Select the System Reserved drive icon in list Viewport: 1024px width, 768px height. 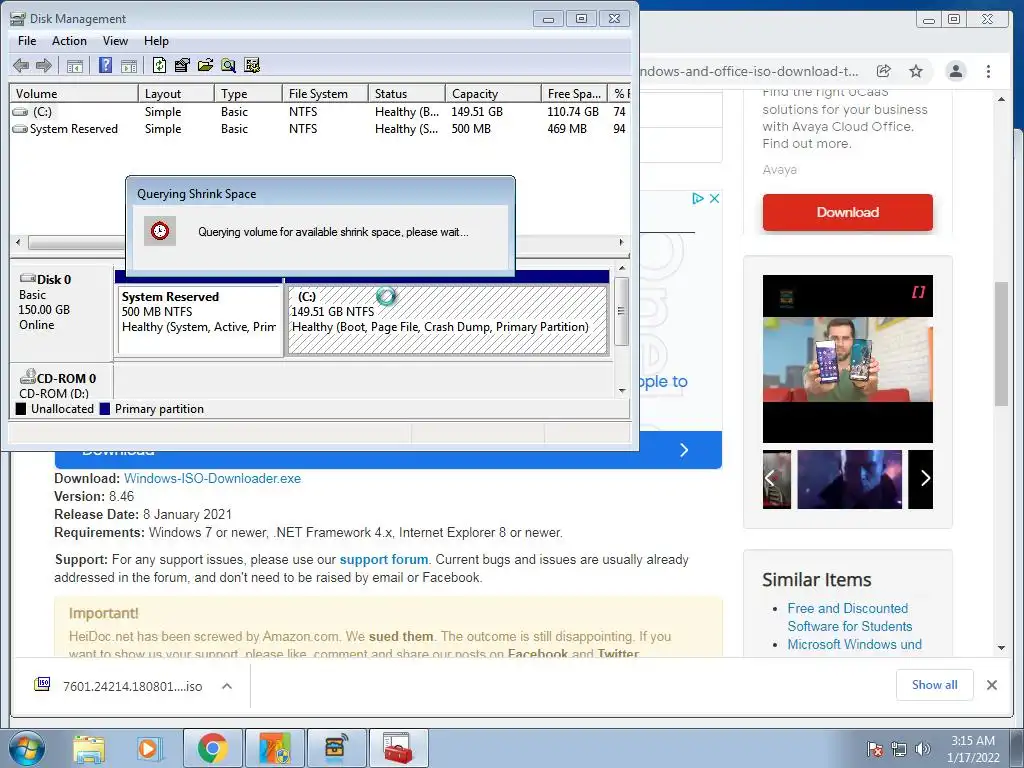(21, 129)
